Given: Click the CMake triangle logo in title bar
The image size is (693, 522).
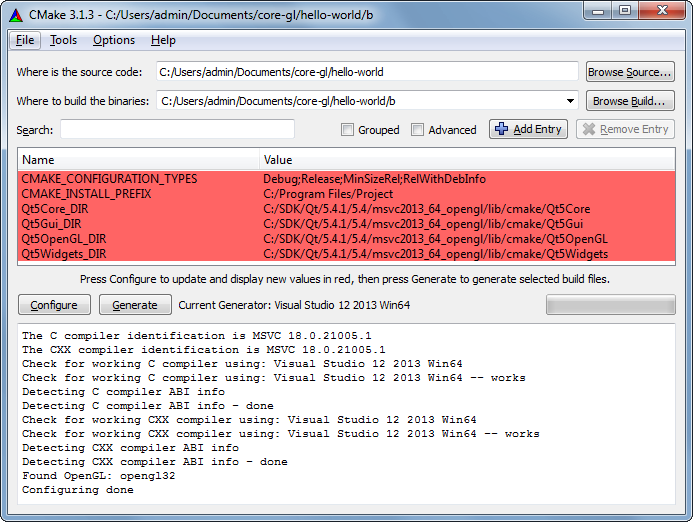Looking at the screenshot, I should coord(16,15).
